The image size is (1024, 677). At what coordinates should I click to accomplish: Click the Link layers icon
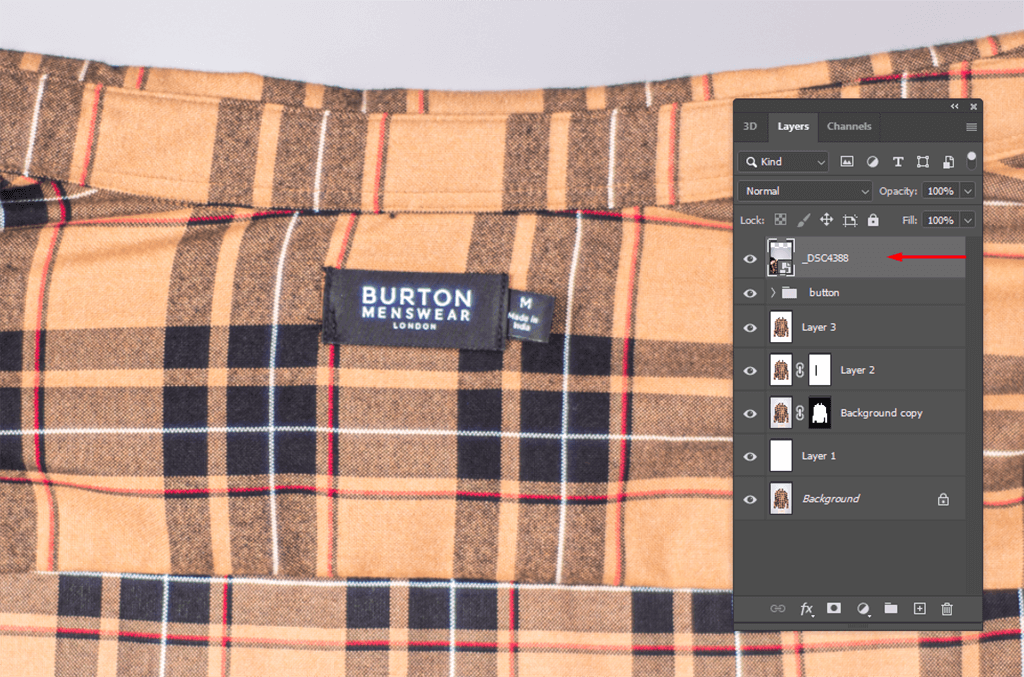pyautogui.click(x=777, y=608)
